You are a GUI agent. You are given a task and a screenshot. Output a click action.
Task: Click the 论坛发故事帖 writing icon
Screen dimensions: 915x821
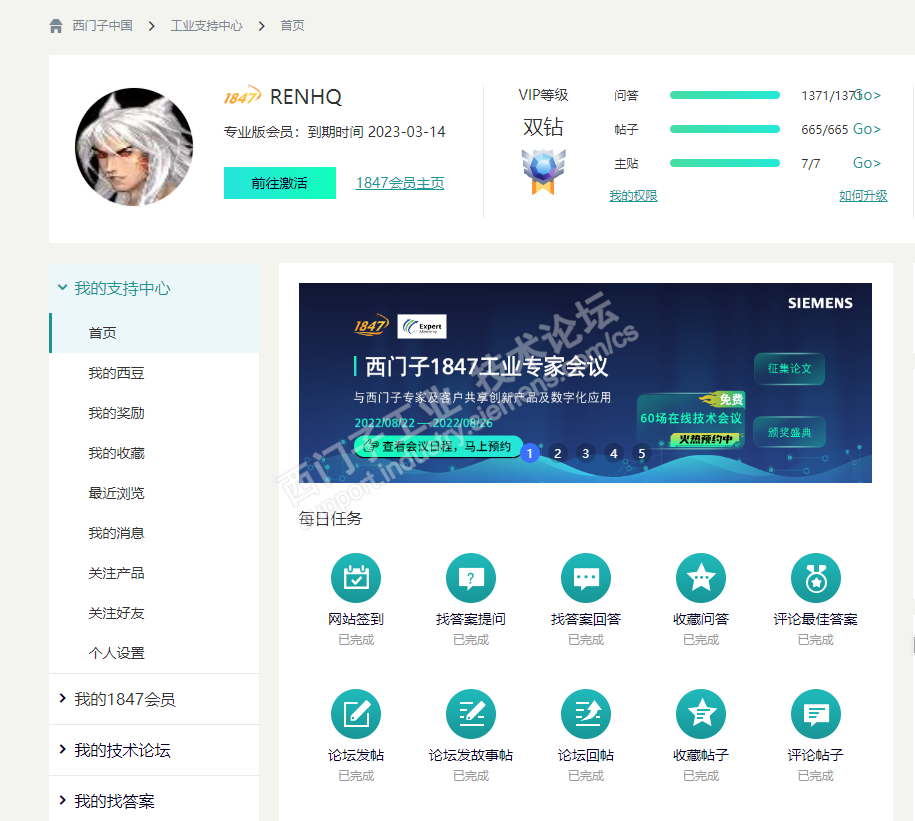point(471,714)
